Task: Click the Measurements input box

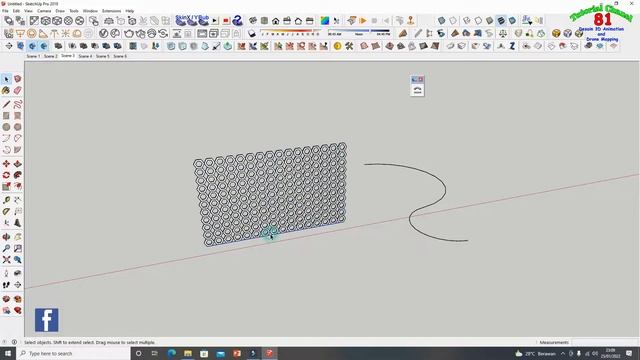Action: (x=604, y=342)
